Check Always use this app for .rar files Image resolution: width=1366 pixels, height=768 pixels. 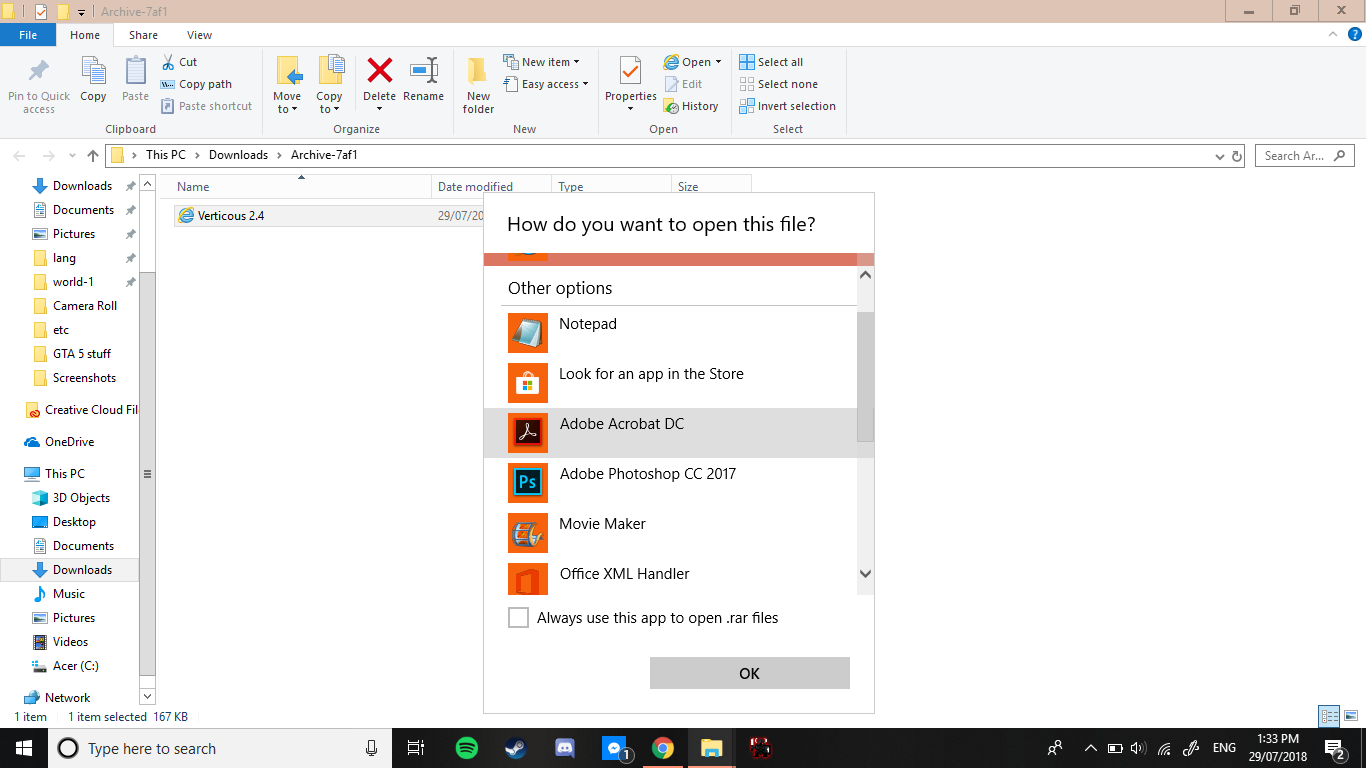pos(518,618)
